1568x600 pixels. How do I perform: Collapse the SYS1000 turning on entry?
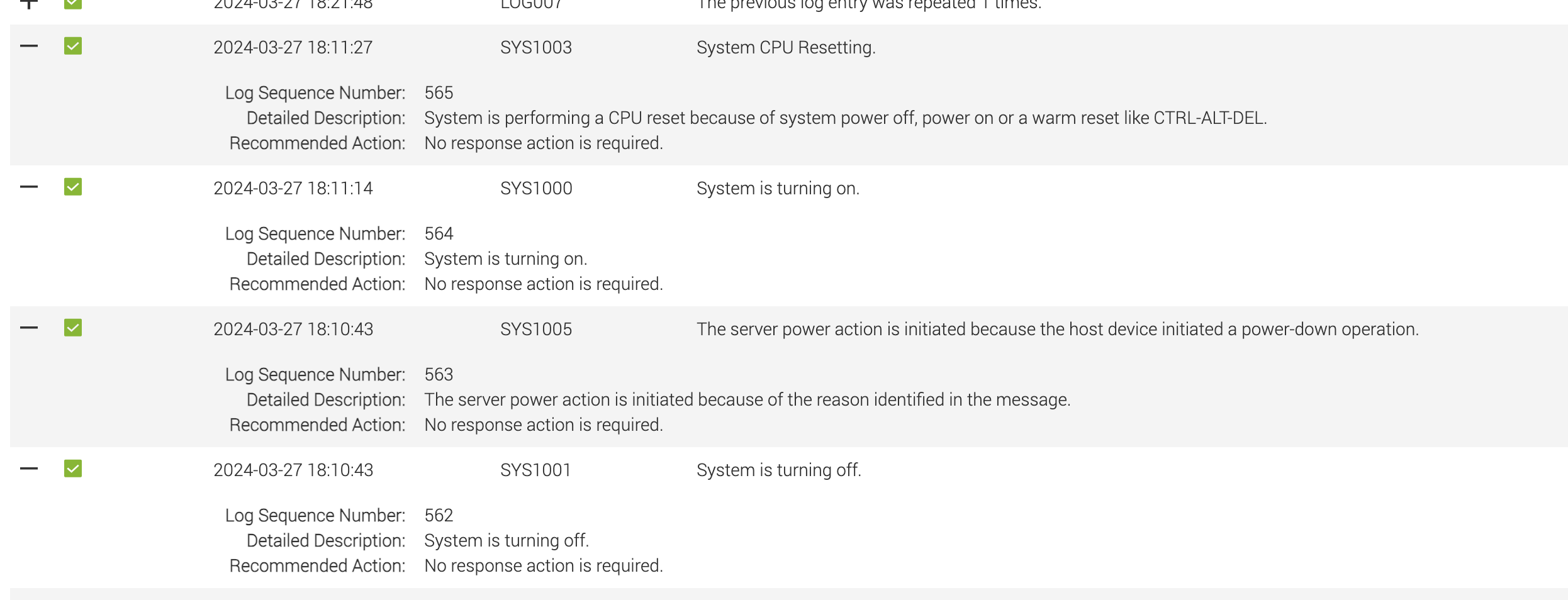[29, 187]
